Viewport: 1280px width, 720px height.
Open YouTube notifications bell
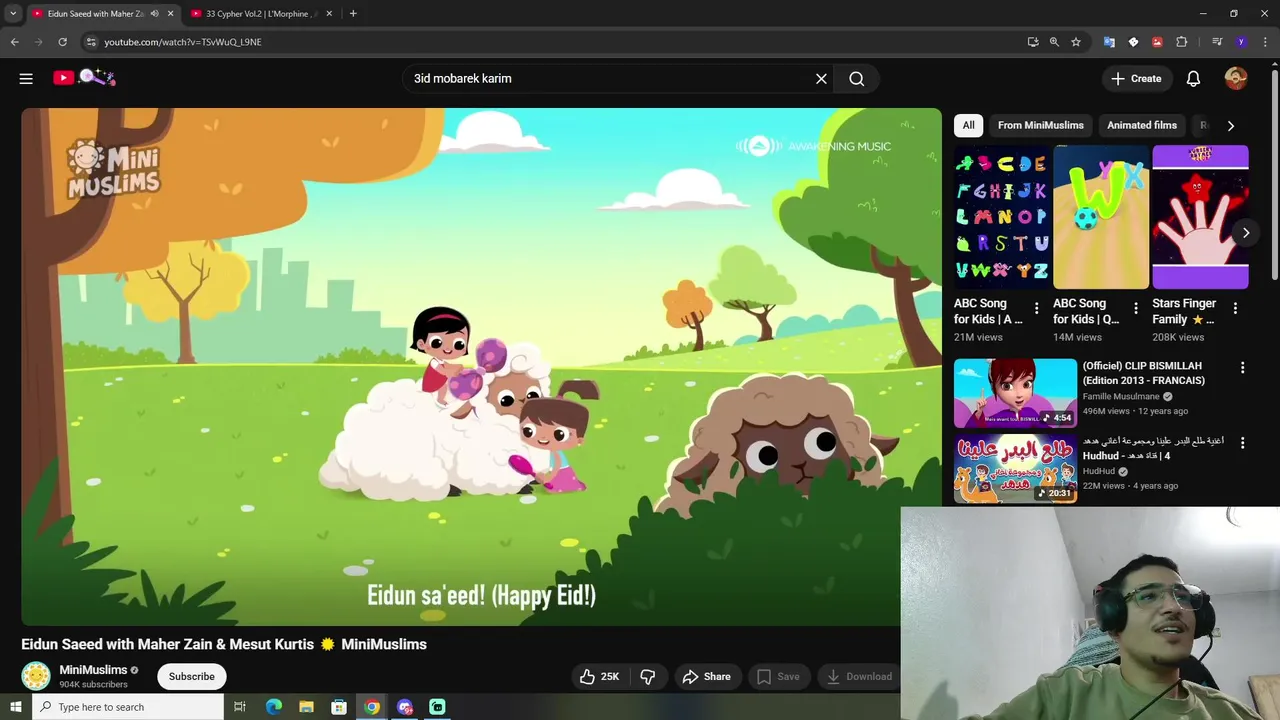1193,78
